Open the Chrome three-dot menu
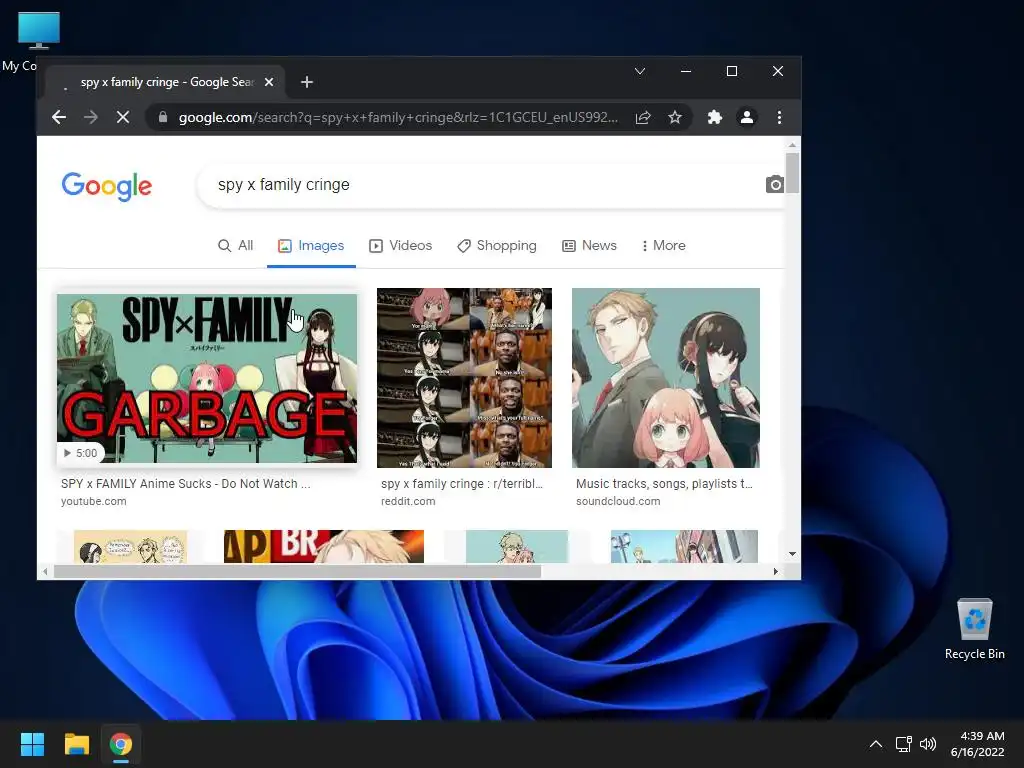 (x=779, y=118)
